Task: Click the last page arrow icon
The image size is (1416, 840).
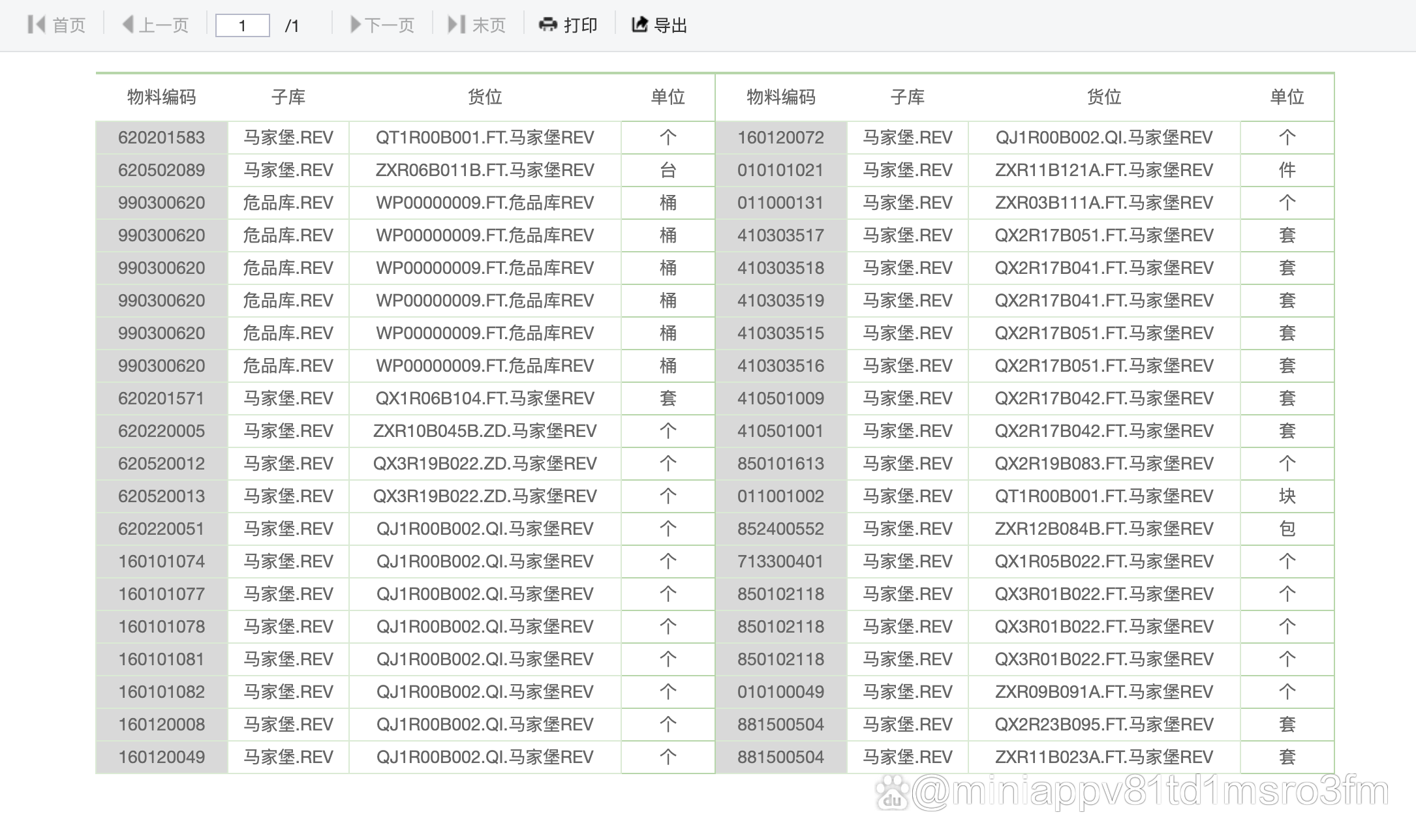Action: point(455,25)
